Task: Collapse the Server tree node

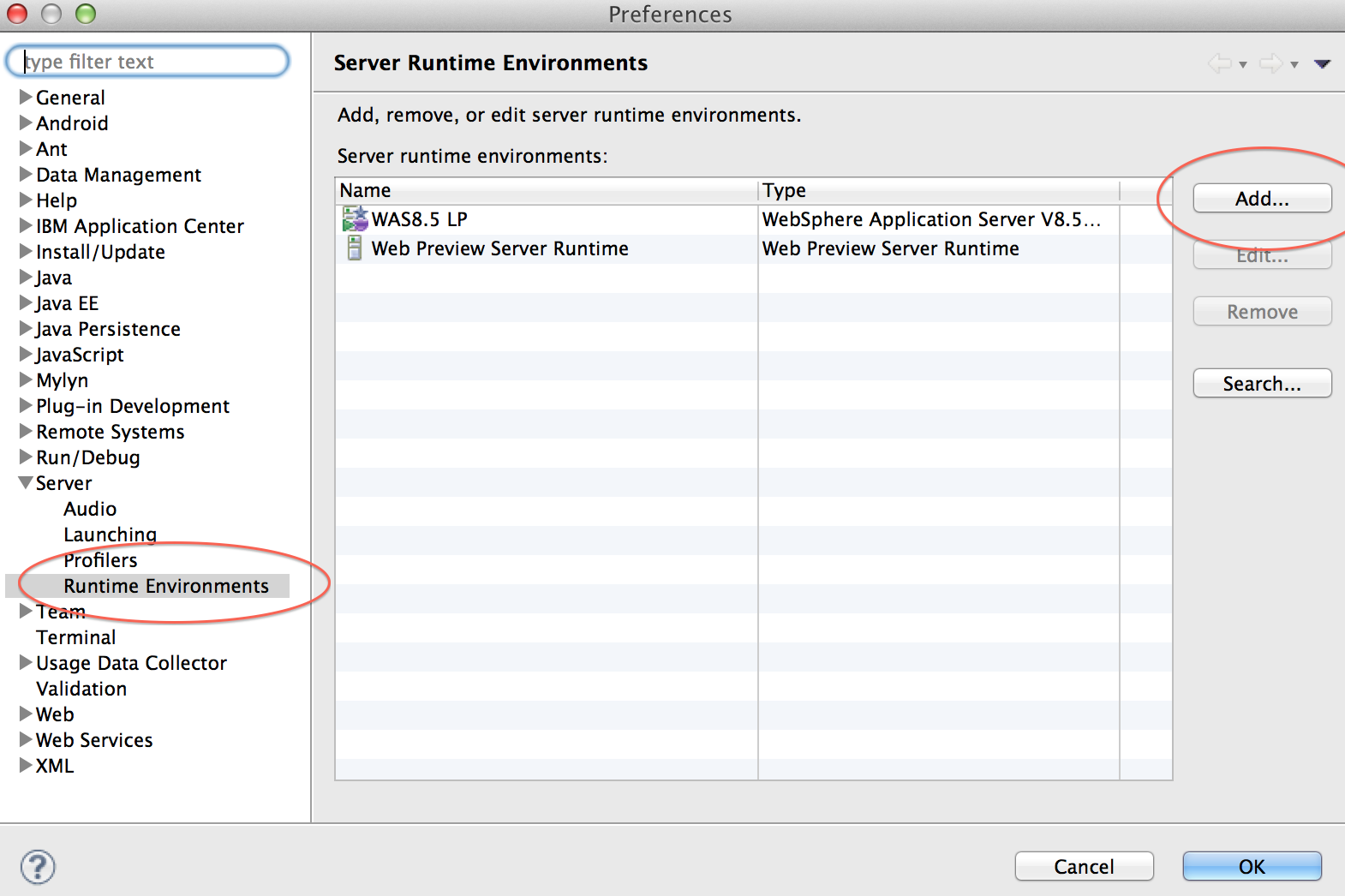Action: point(26,483)
